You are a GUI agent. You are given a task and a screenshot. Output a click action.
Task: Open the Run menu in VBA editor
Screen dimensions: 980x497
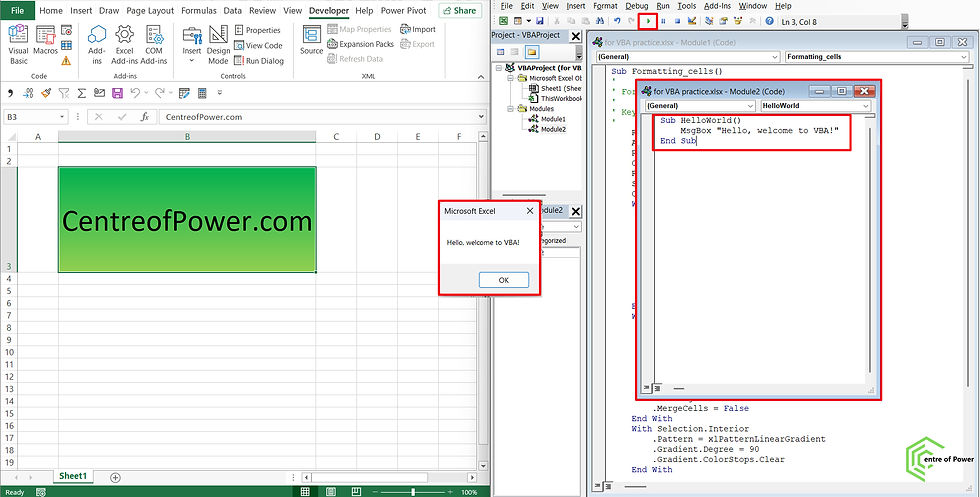pos(663,6)
